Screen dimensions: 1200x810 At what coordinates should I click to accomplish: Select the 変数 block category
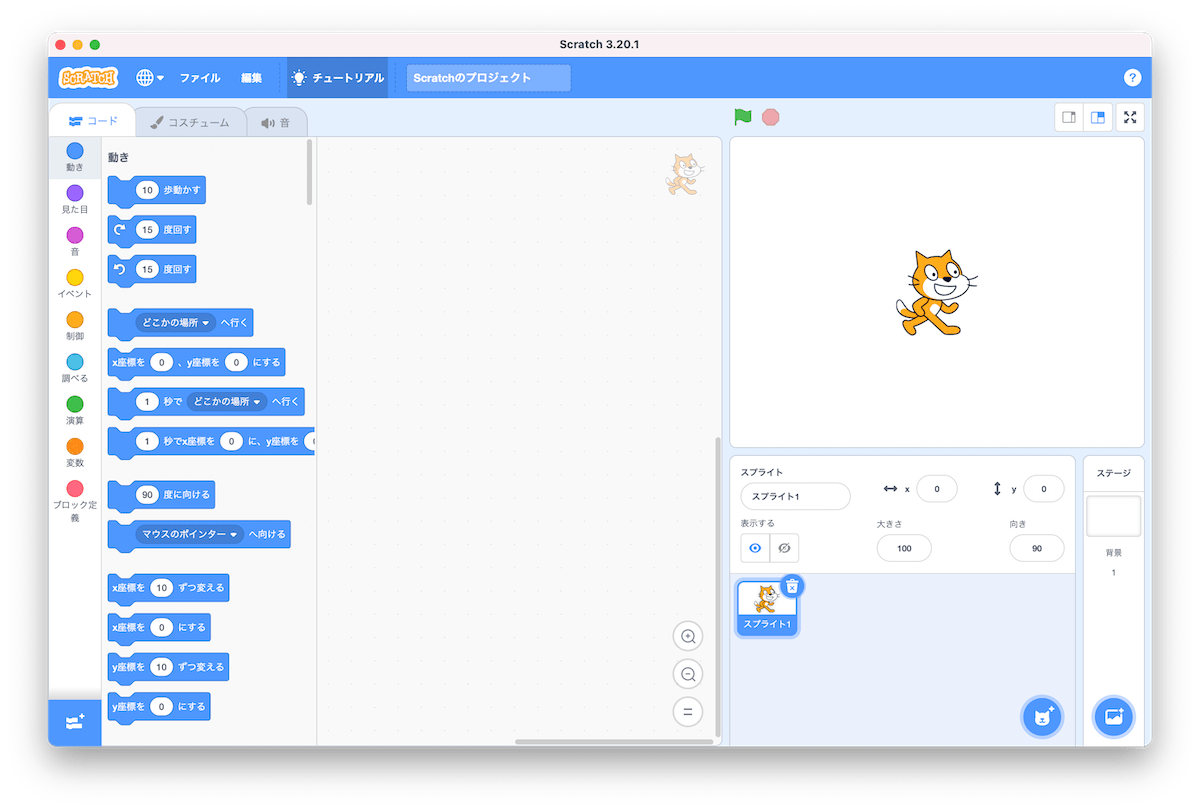[x=75, y=453]
